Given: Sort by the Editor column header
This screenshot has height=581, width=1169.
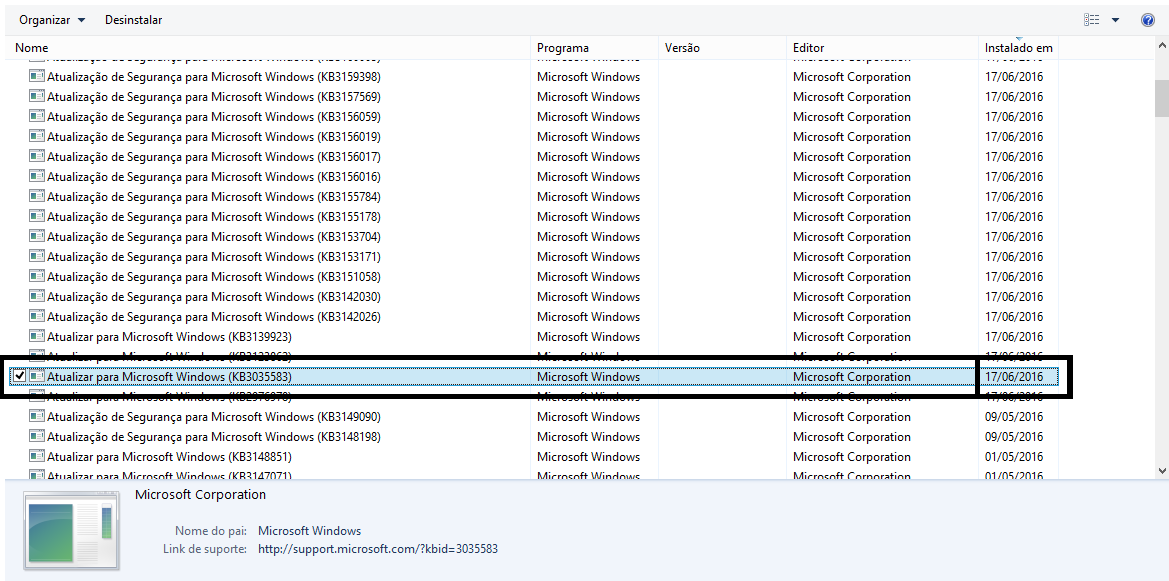Looking at the screenshot, I should 882,48.
